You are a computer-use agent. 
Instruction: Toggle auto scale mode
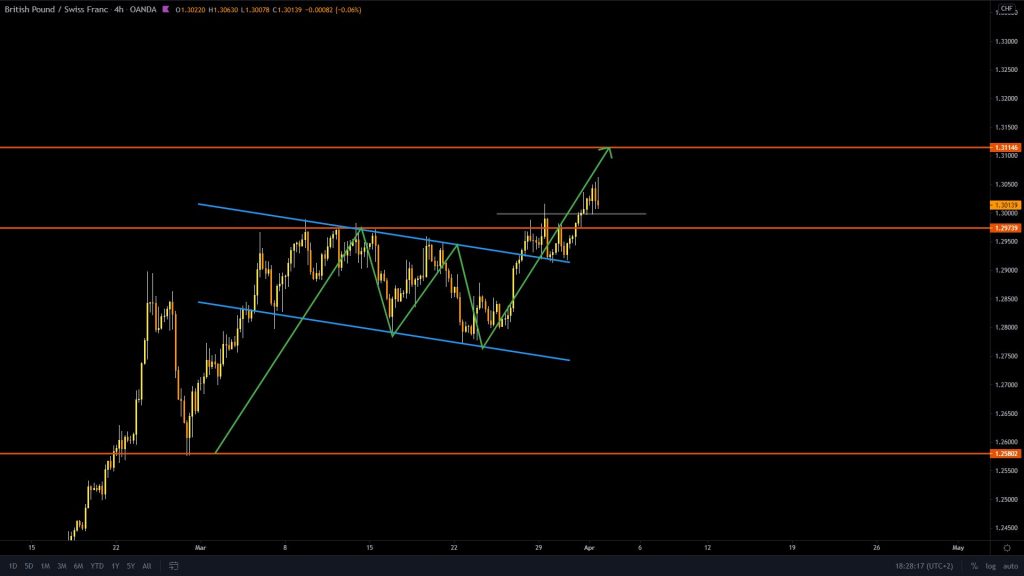click(1009, 565)
